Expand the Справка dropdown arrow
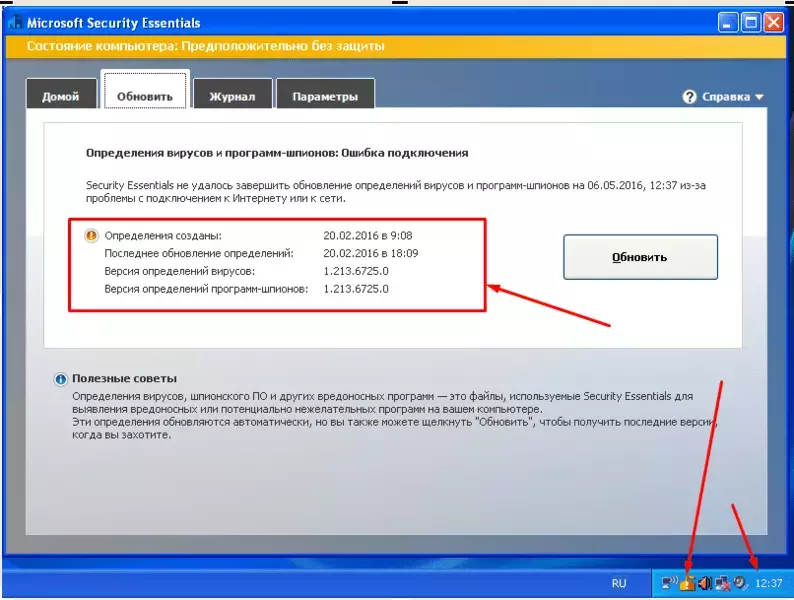This screenshot has width=794, height=600. 759,97
